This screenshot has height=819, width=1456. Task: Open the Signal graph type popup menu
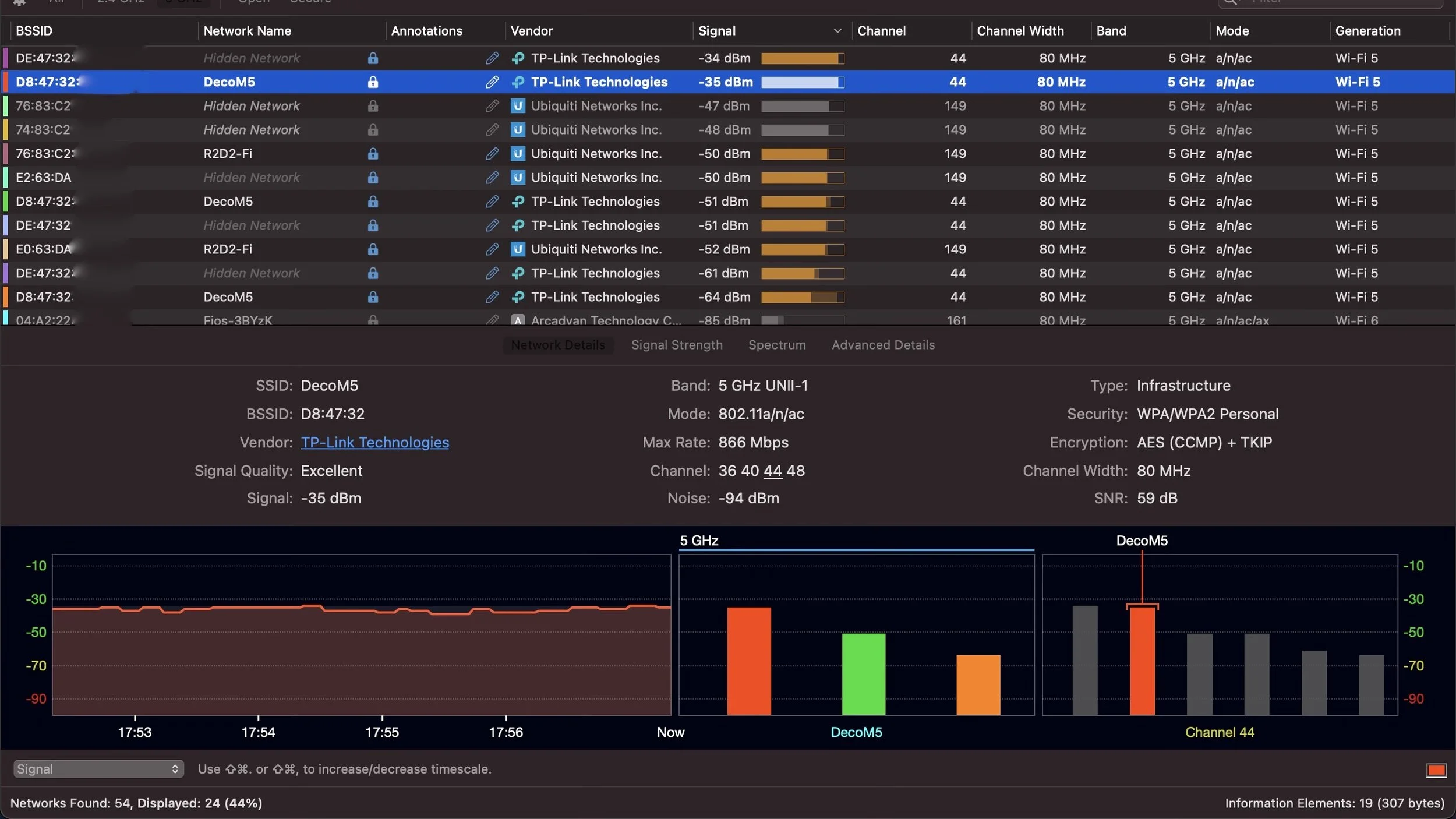coord(98,769)
